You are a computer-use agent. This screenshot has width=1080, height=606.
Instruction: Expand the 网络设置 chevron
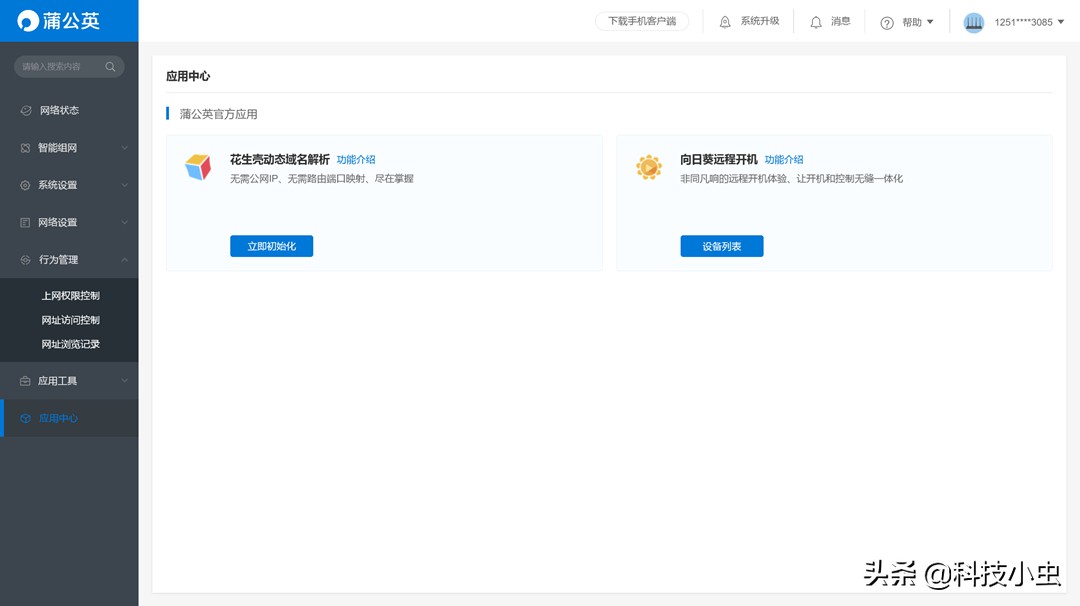[x=125, y=222]
